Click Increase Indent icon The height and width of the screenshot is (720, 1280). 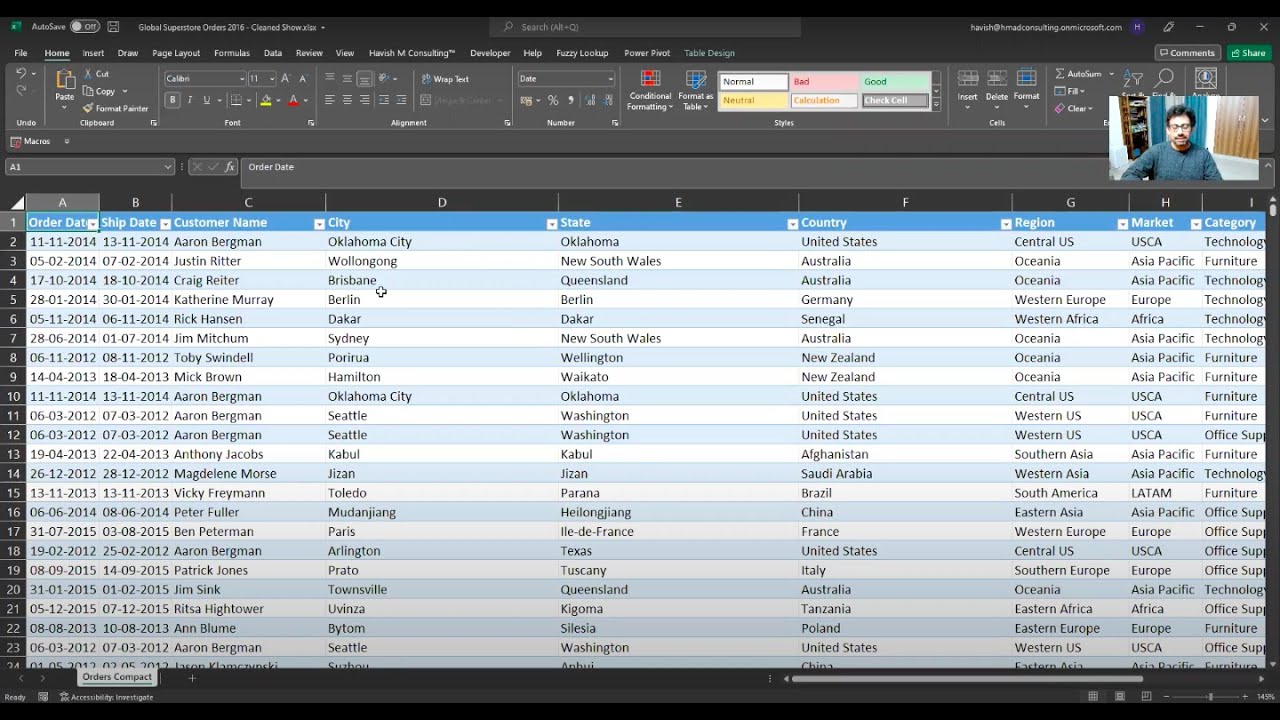[x=401, y=100]
